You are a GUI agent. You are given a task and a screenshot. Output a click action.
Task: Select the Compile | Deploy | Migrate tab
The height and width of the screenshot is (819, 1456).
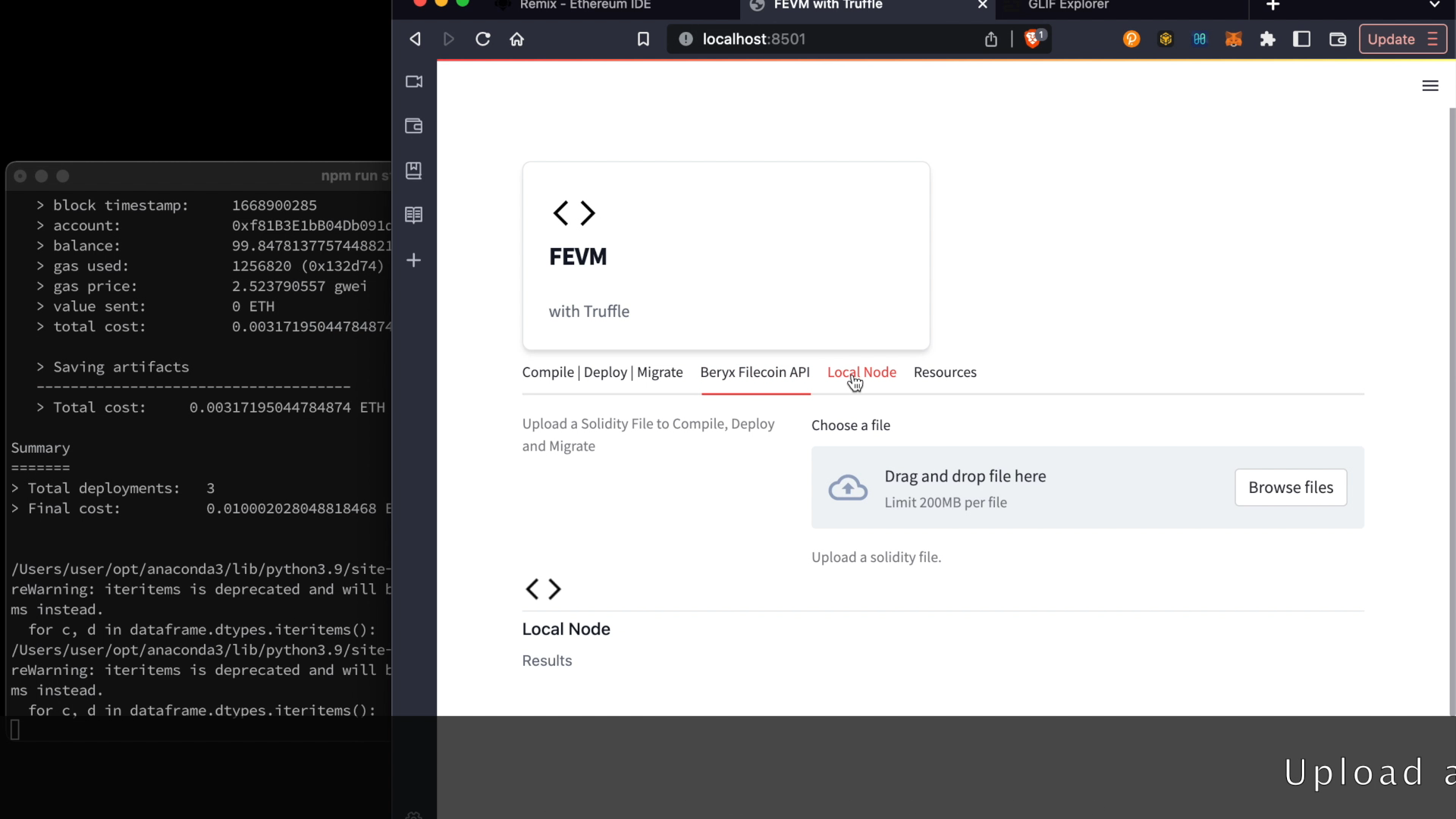pos(602,372)
